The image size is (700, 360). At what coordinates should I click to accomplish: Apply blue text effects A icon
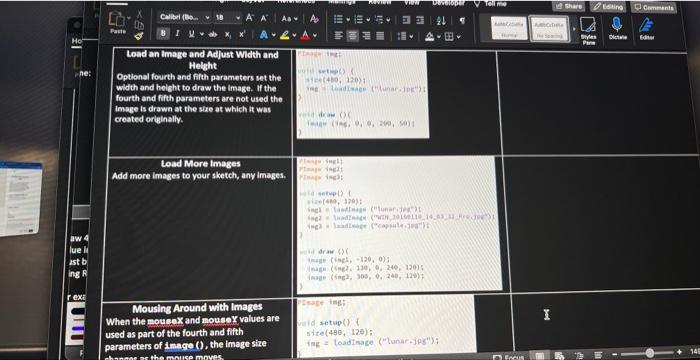coord(263,35)
